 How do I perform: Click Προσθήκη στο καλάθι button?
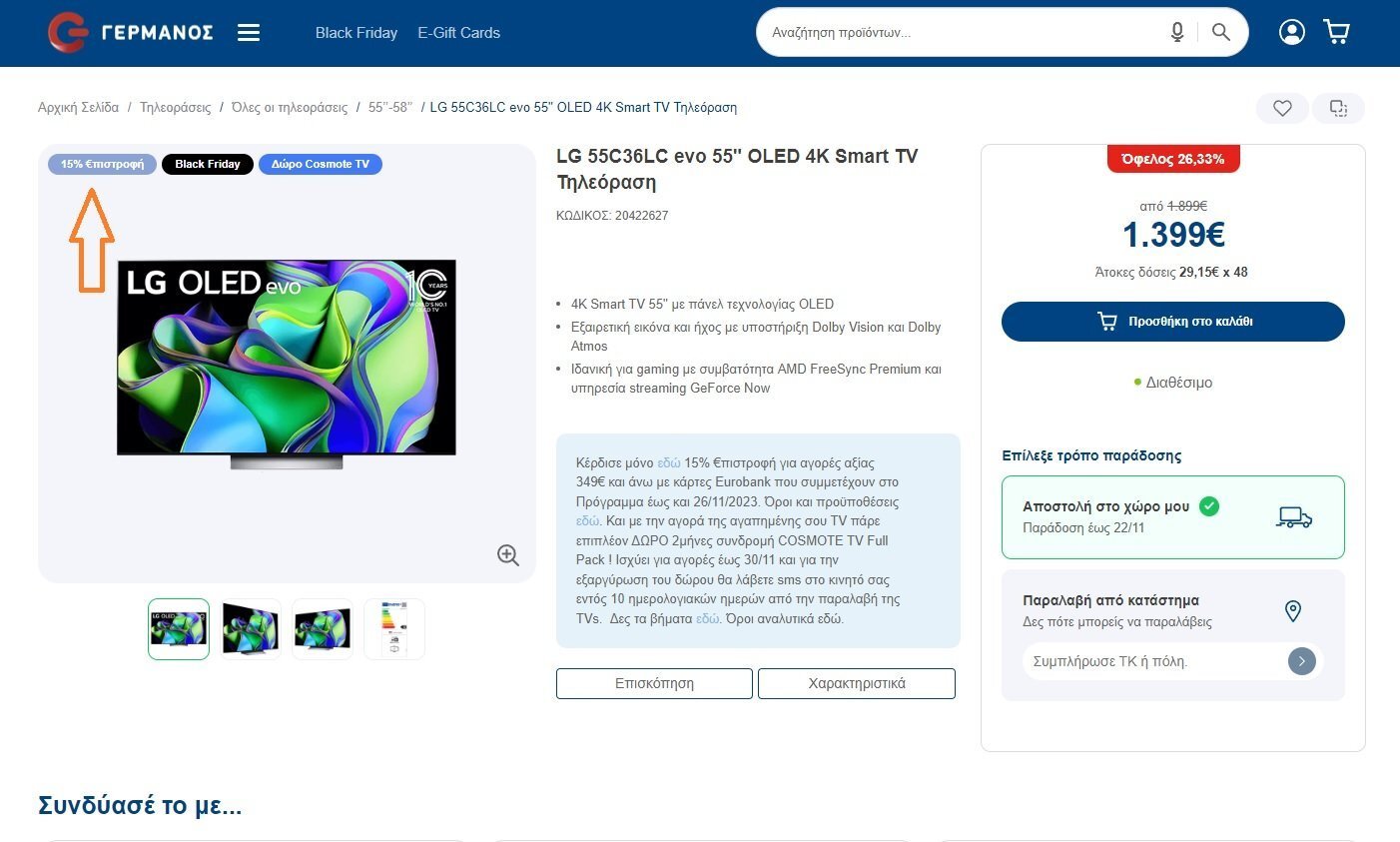coord(1173,322)
